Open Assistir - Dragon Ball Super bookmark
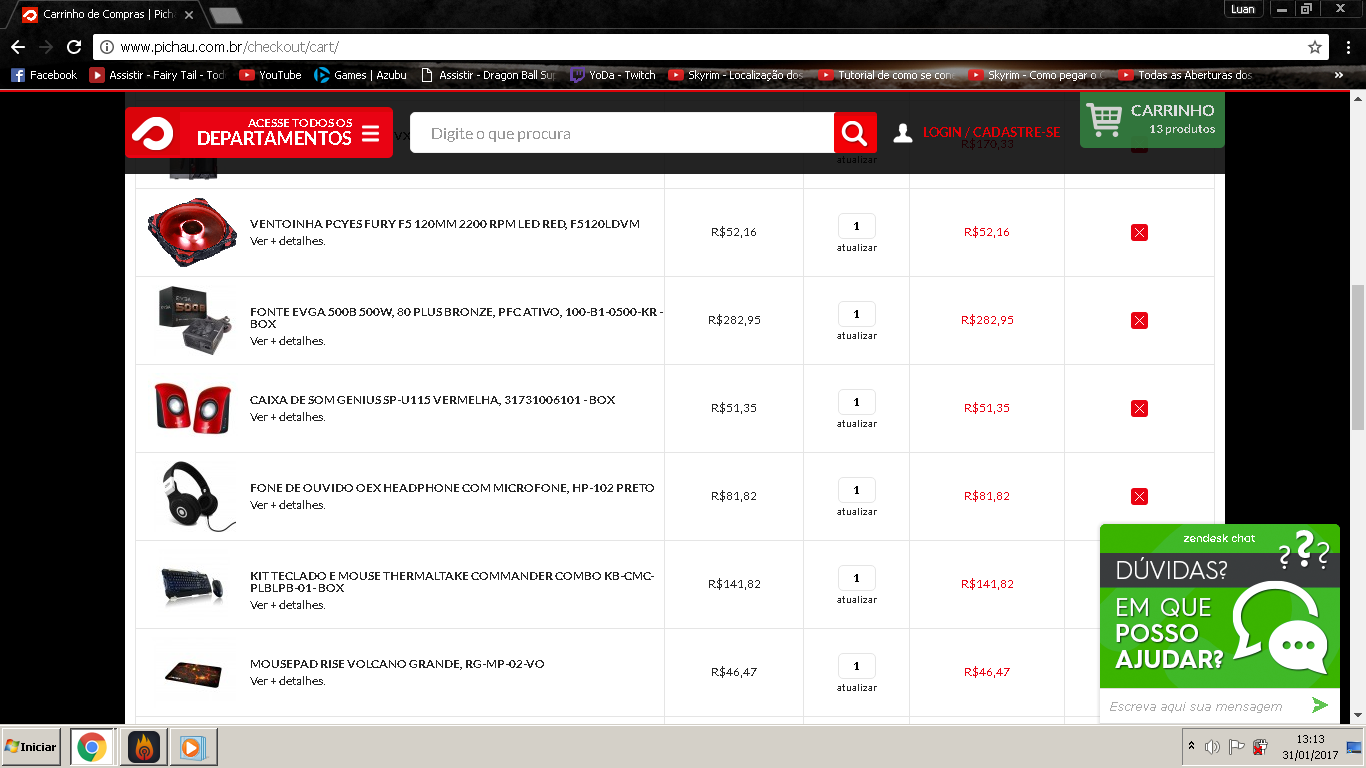 click(x=488, y=75)
